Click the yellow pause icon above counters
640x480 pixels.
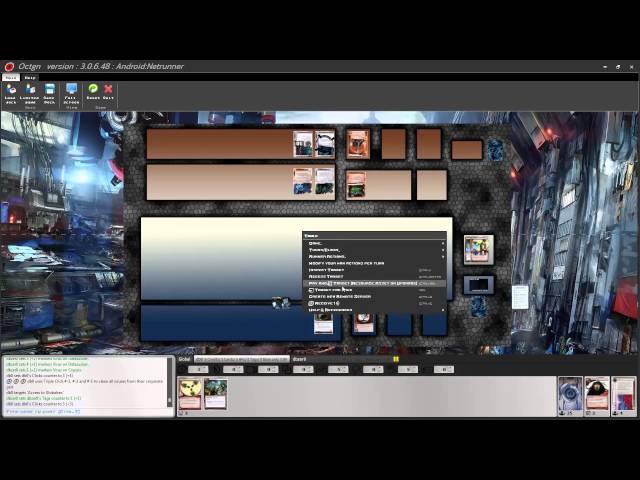(x=396, y=359)
